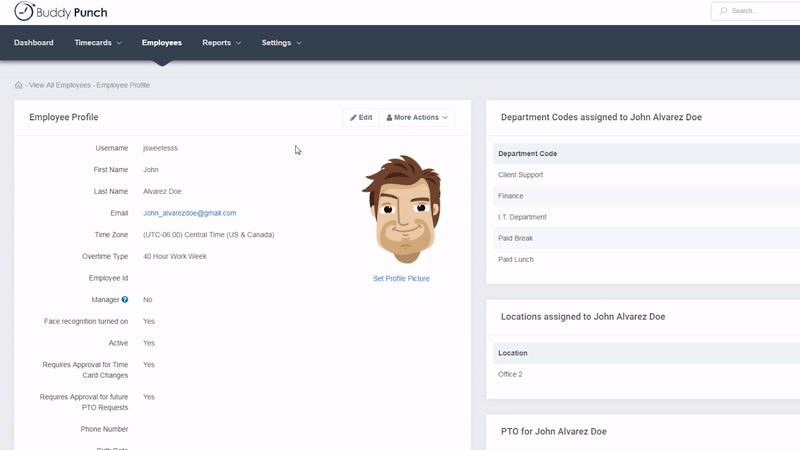
Task: Click the 40 Hour Work Week value
Action: (x=175, y=257)
